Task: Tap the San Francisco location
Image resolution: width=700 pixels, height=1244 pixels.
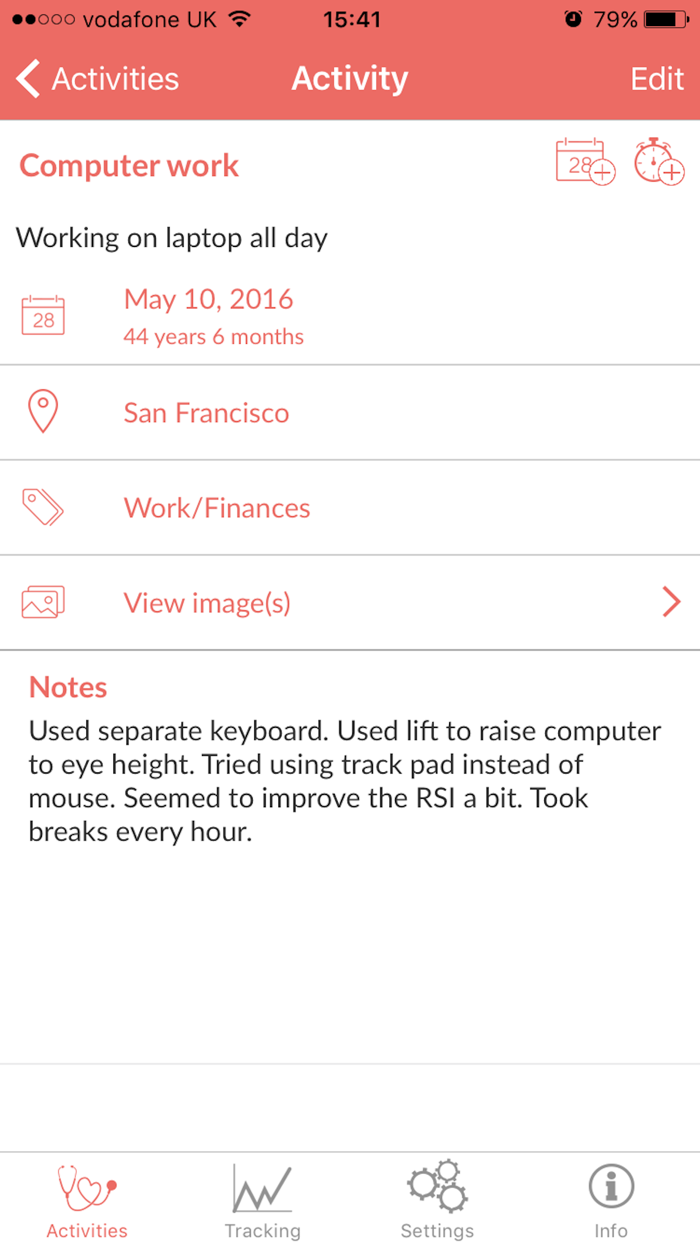Action: (x=206, y=413)
